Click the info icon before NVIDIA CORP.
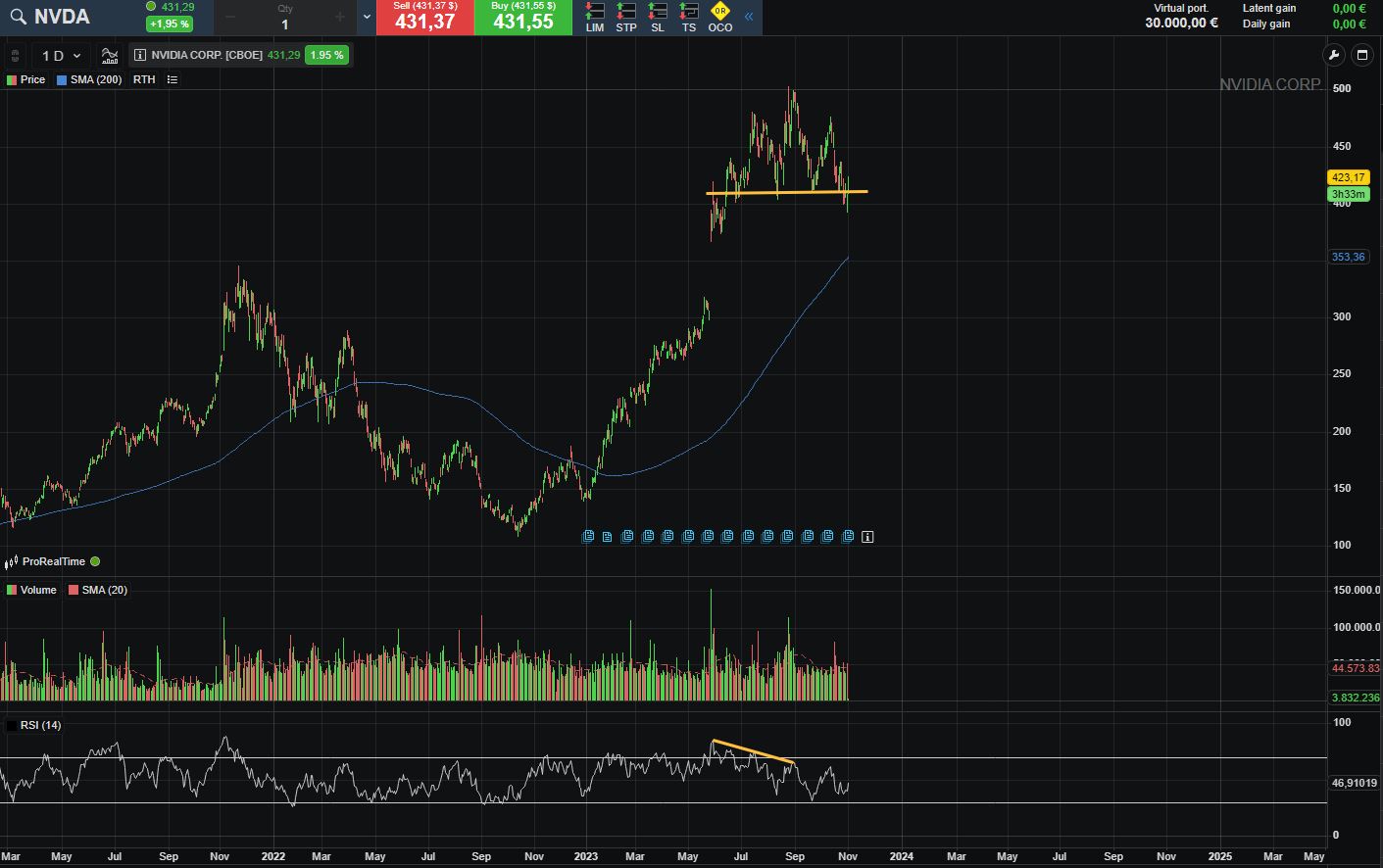Screen dimensions: 1383x868 [x=140, y=55]
